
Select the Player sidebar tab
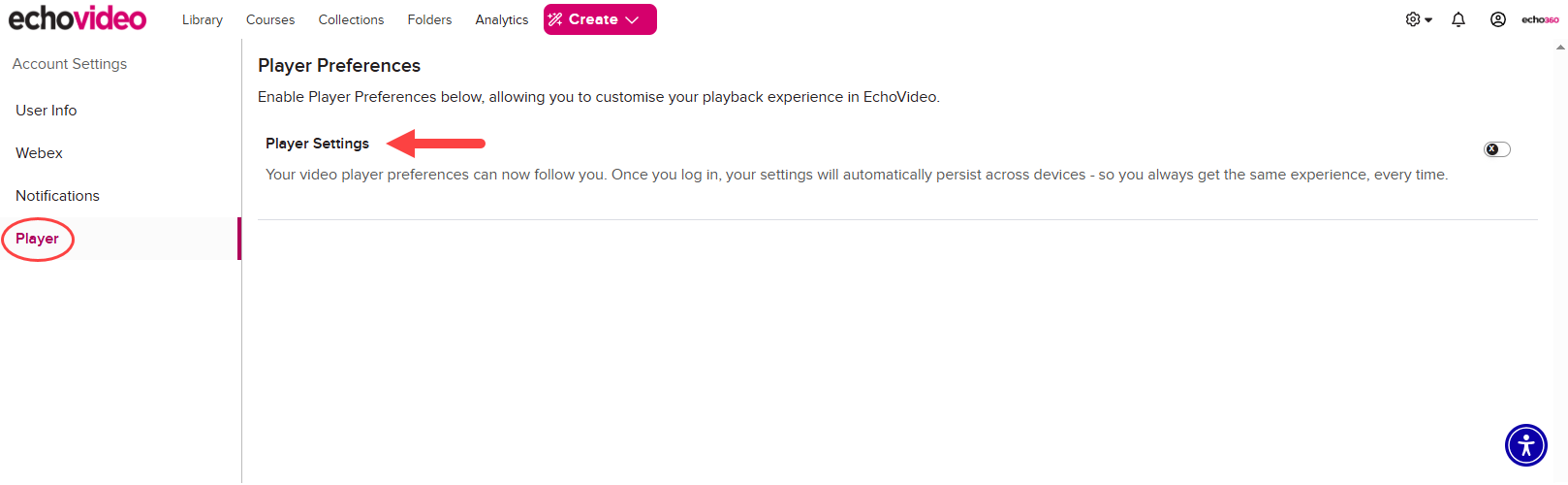[x=37, y=239]
